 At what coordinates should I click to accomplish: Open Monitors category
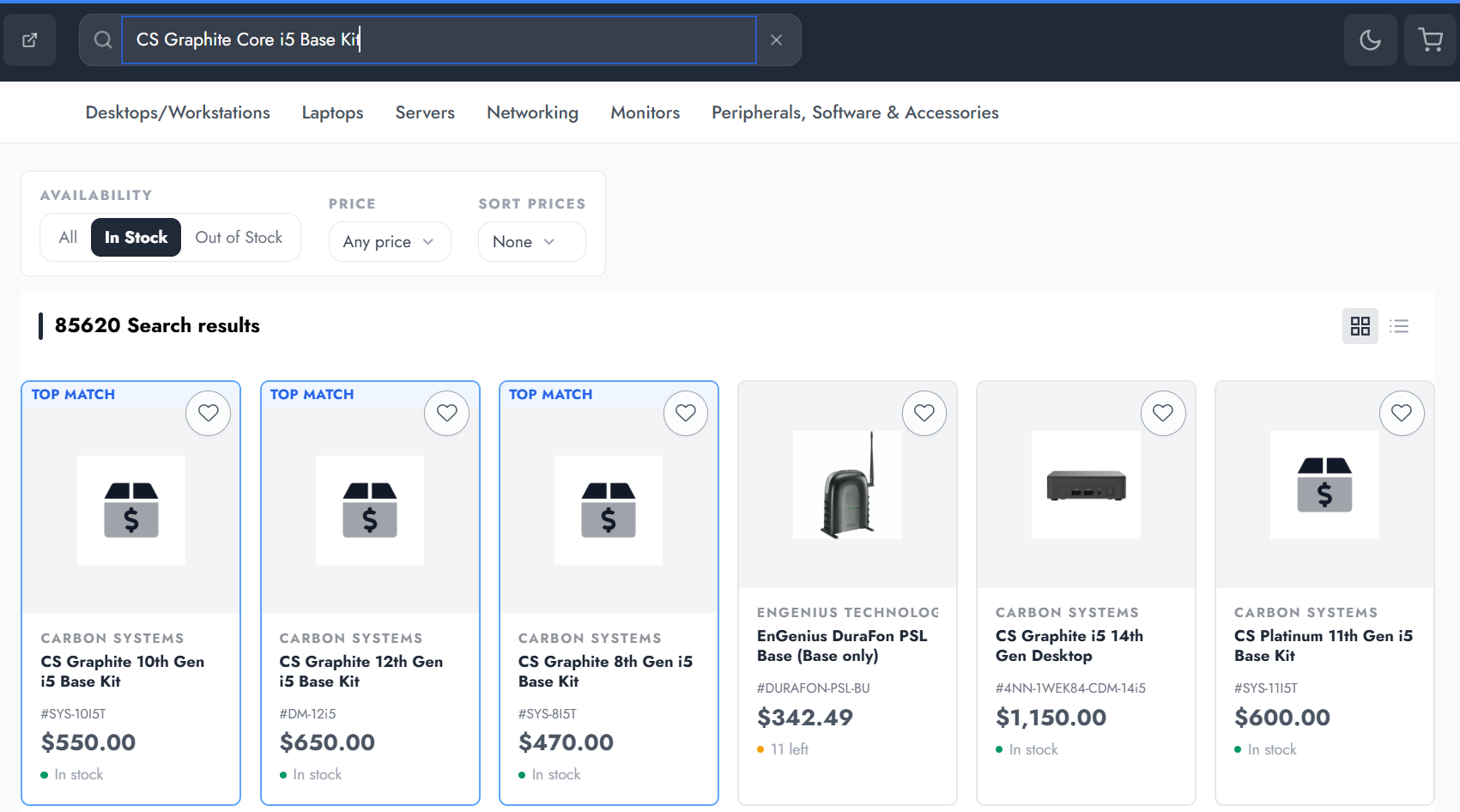pos(645,112)
